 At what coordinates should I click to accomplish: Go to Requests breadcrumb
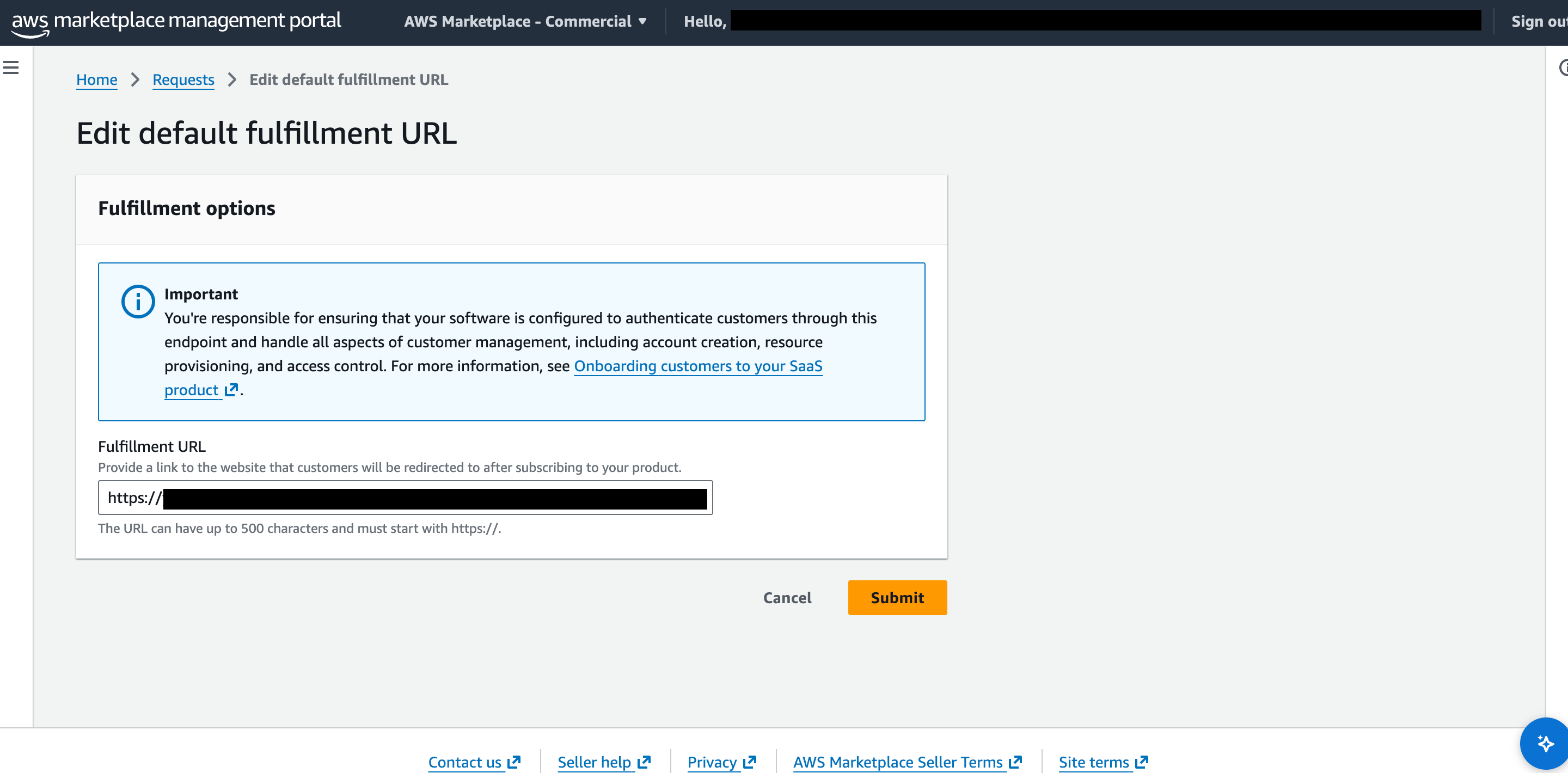point(183,79)
